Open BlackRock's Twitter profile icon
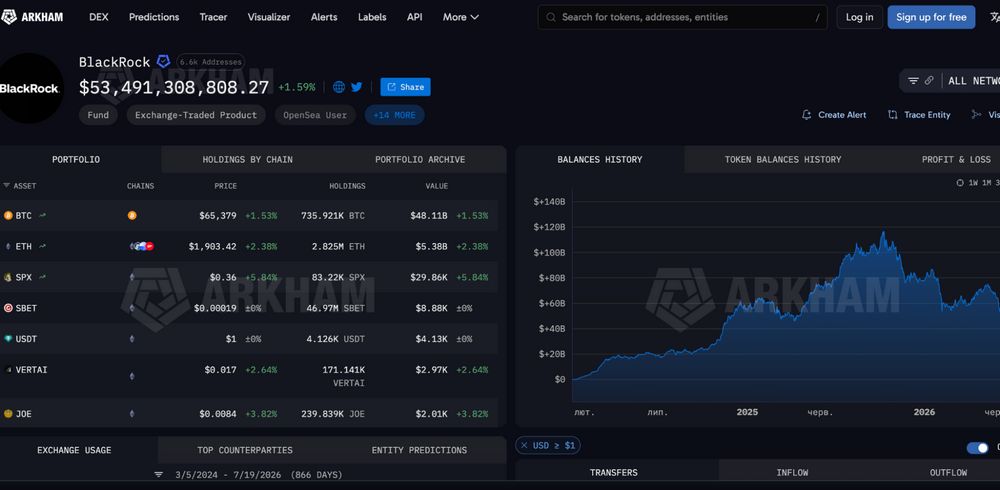Viewport: 1000px width, 490px height. [x=357, y=87]
